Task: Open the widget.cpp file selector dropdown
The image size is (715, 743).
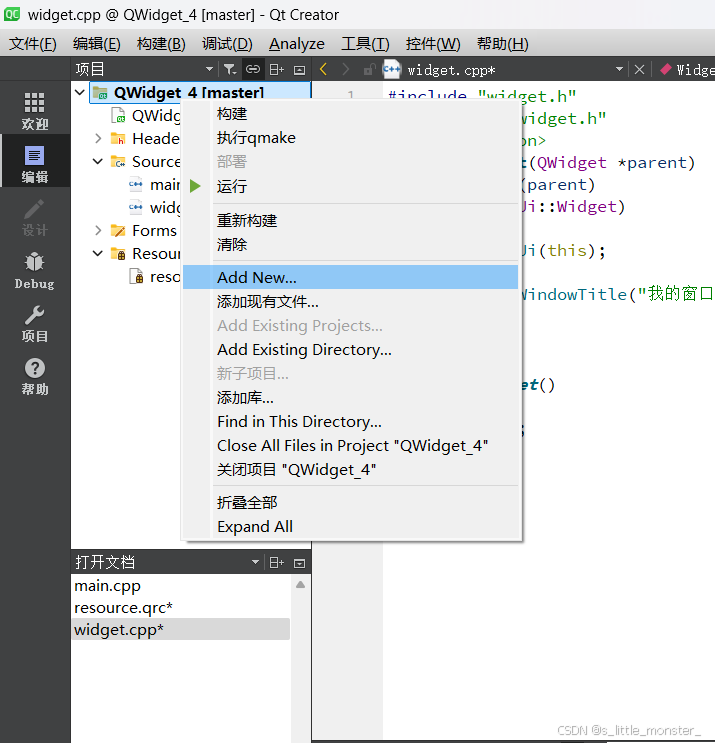Action: (619, 69)
